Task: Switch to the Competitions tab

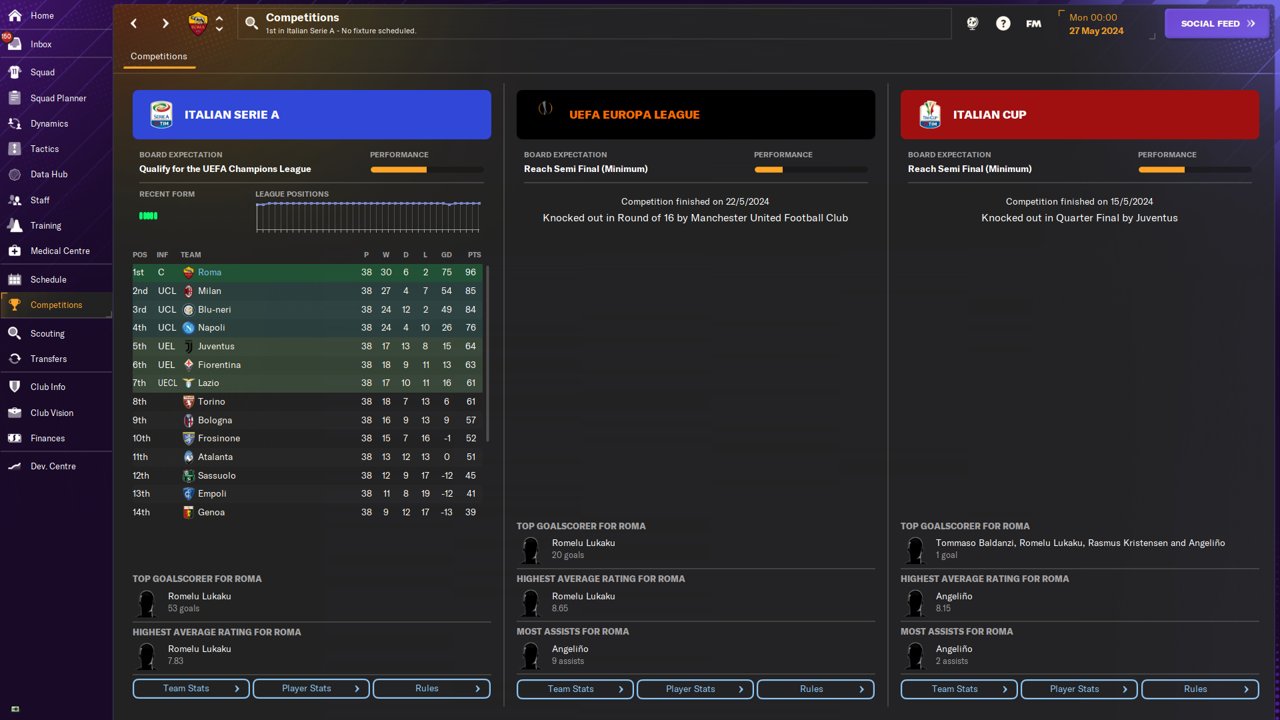Action: pos(159,57)
